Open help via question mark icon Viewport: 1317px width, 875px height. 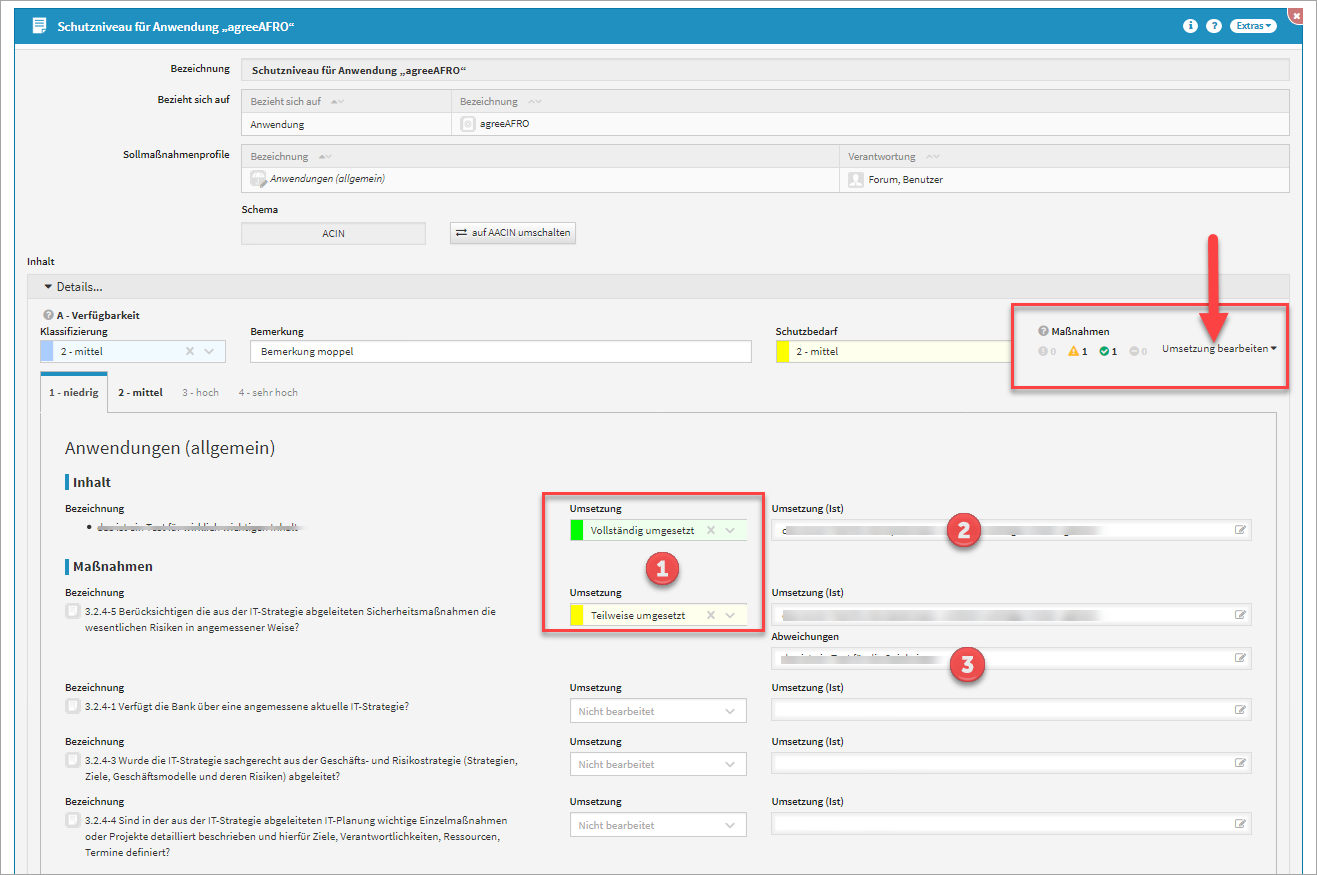point(1214,26)
